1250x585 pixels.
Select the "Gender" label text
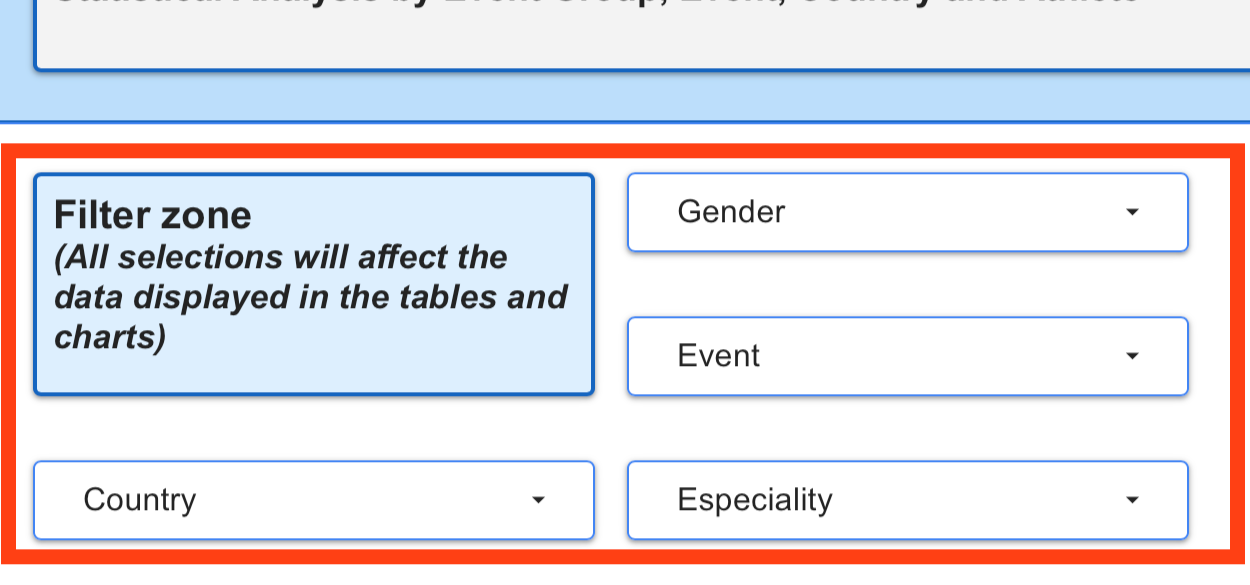click(731, 212)
